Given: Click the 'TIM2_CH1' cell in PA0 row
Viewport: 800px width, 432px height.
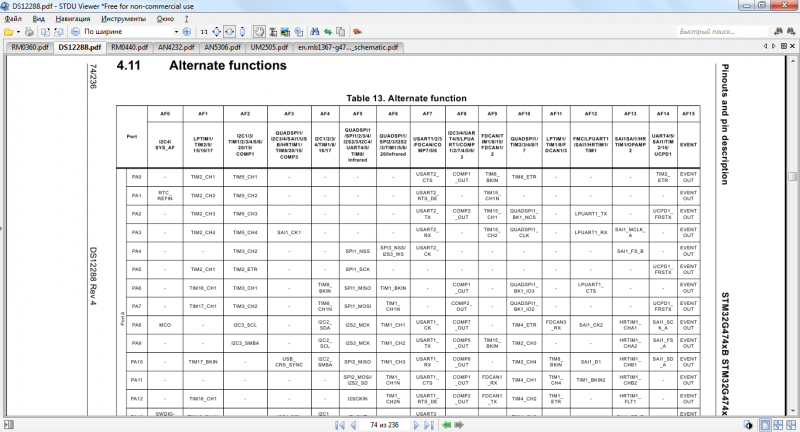Looking at the screenshot, I should 203,177.
